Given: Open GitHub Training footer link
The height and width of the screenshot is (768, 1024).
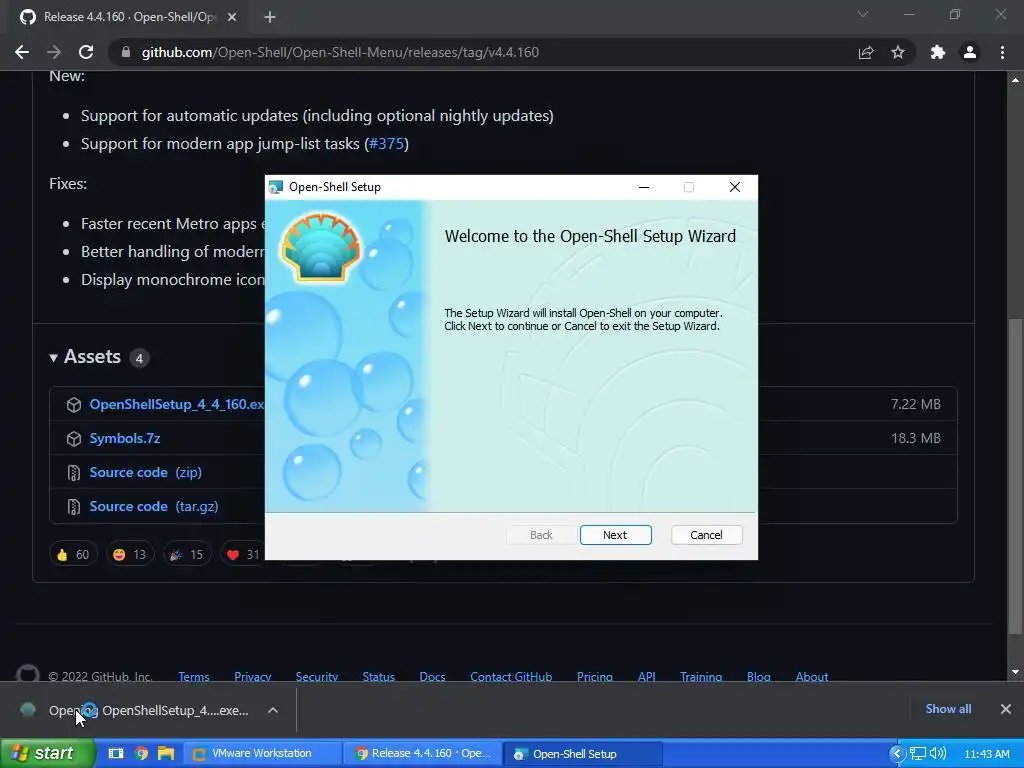Looking at the screenshot, I should pyautogui.click(x=701, y=677).
